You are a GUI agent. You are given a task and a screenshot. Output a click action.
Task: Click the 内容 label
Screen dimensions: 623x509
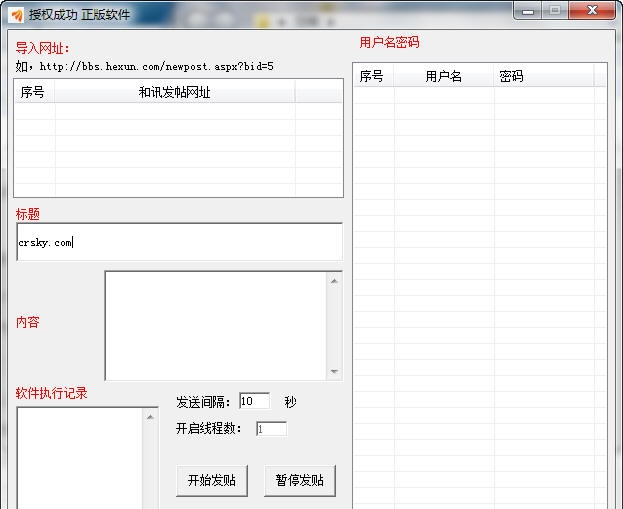(x=28, y=322)
